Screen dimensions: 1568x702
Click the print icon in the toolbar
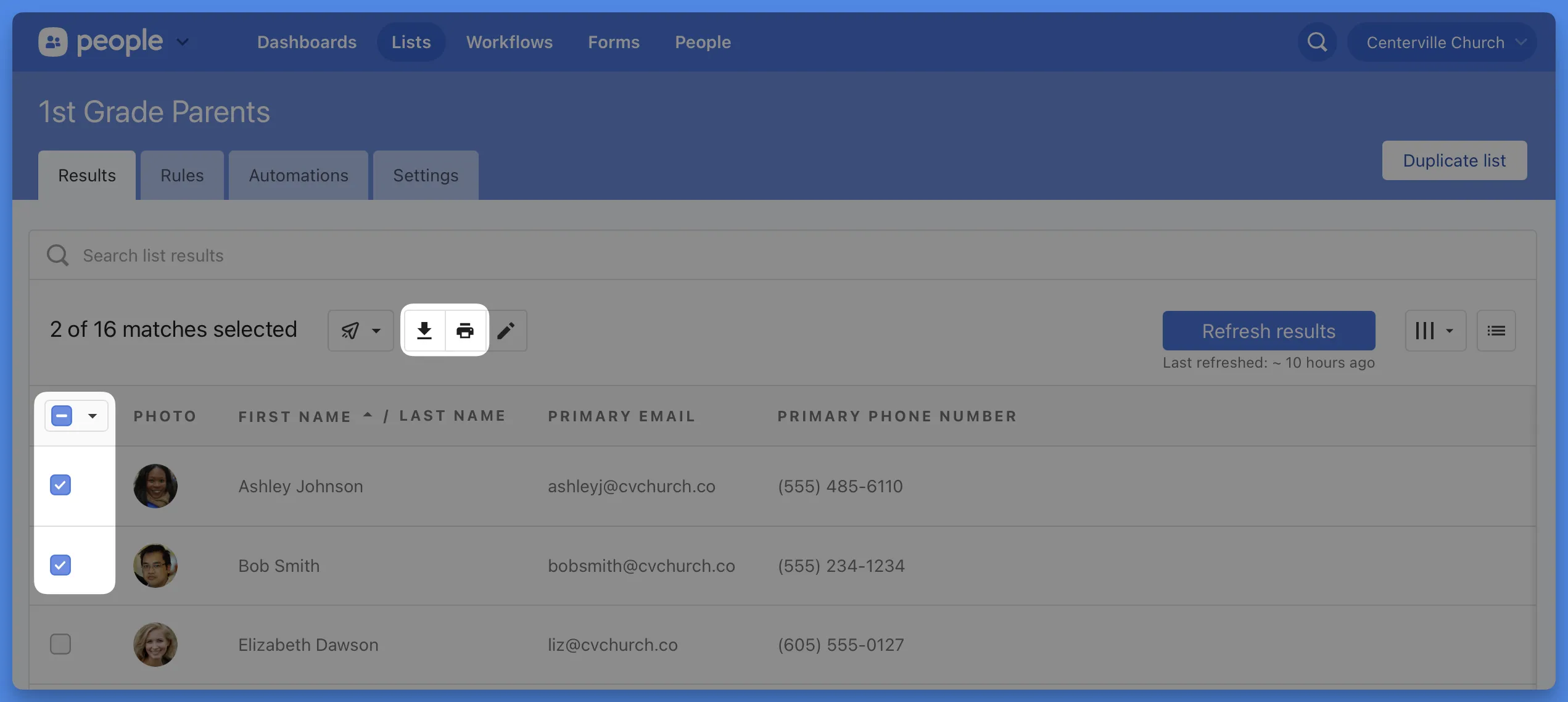tap(465, 331)
